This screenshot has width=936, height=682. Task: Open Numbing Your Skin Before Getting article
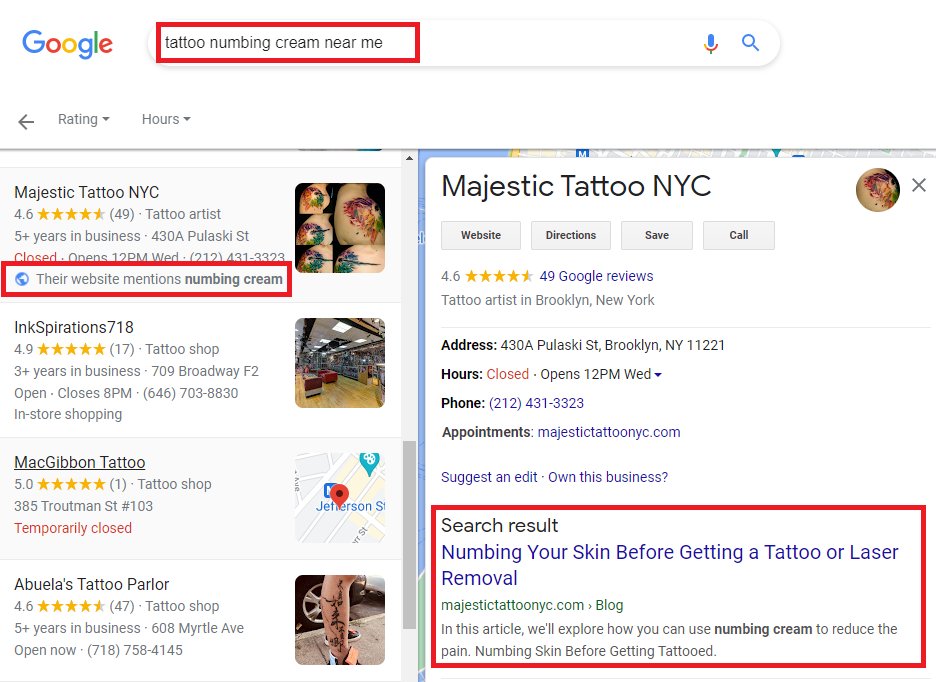669,565
